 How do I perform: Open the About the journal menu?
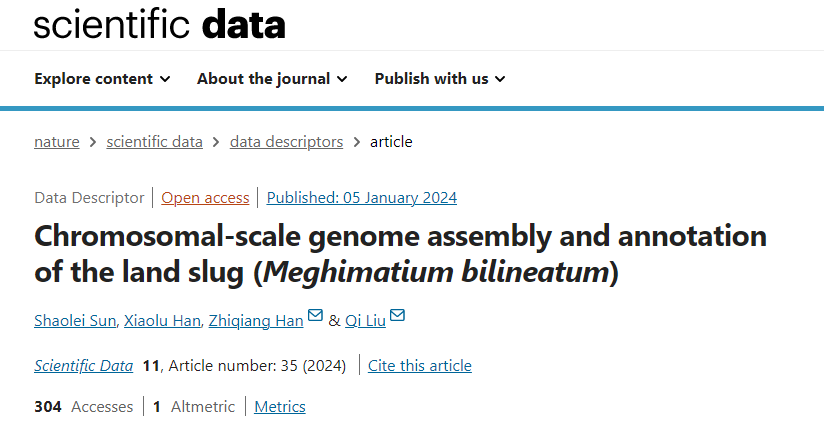[x=272, y=79]
